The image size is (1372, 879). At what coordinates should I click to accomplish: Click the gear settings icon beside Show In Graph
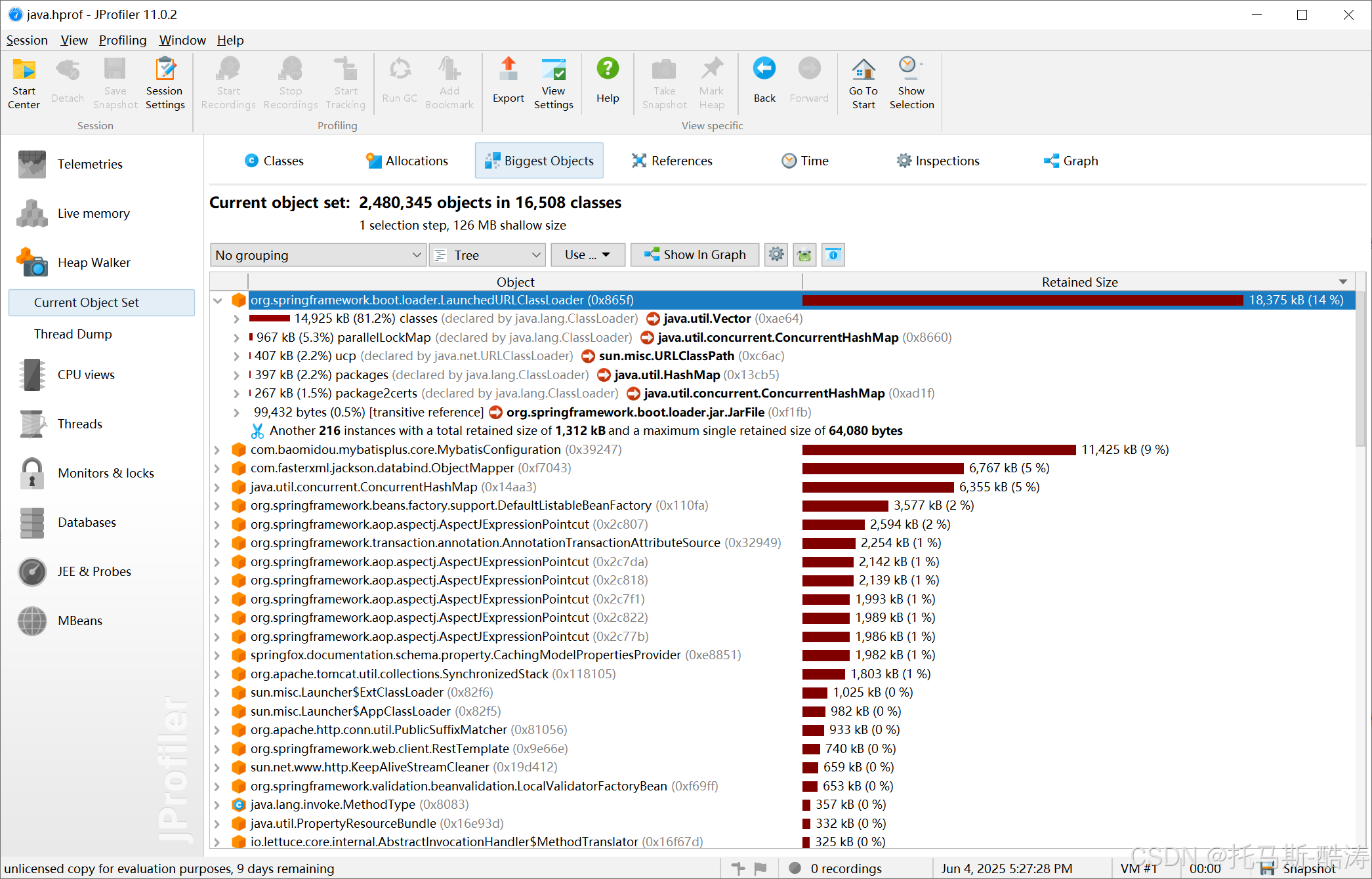[776, 255]
